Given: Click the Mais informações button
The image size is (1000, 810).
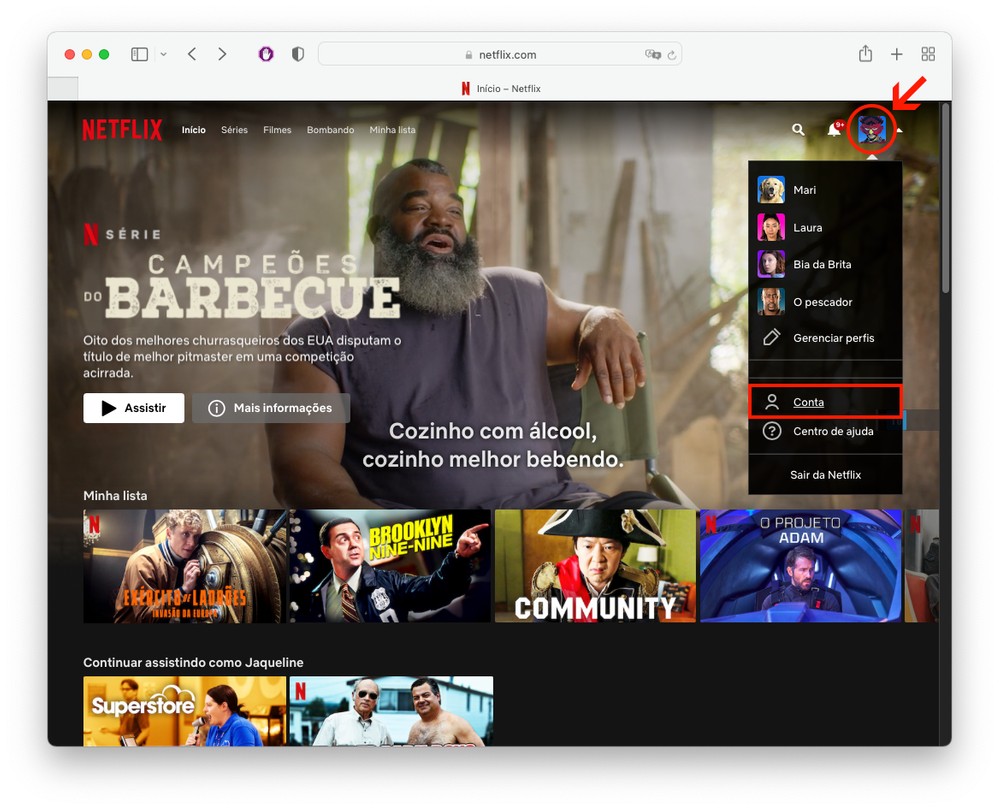Looking at the screenshot, I should point(270,408).
